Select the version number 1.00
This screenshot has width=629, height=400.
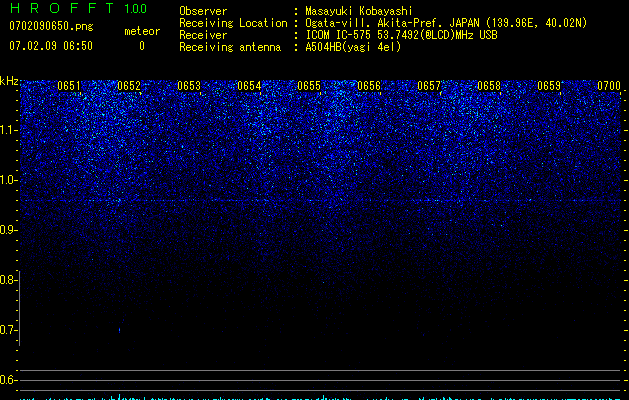(x=136, y=9)
